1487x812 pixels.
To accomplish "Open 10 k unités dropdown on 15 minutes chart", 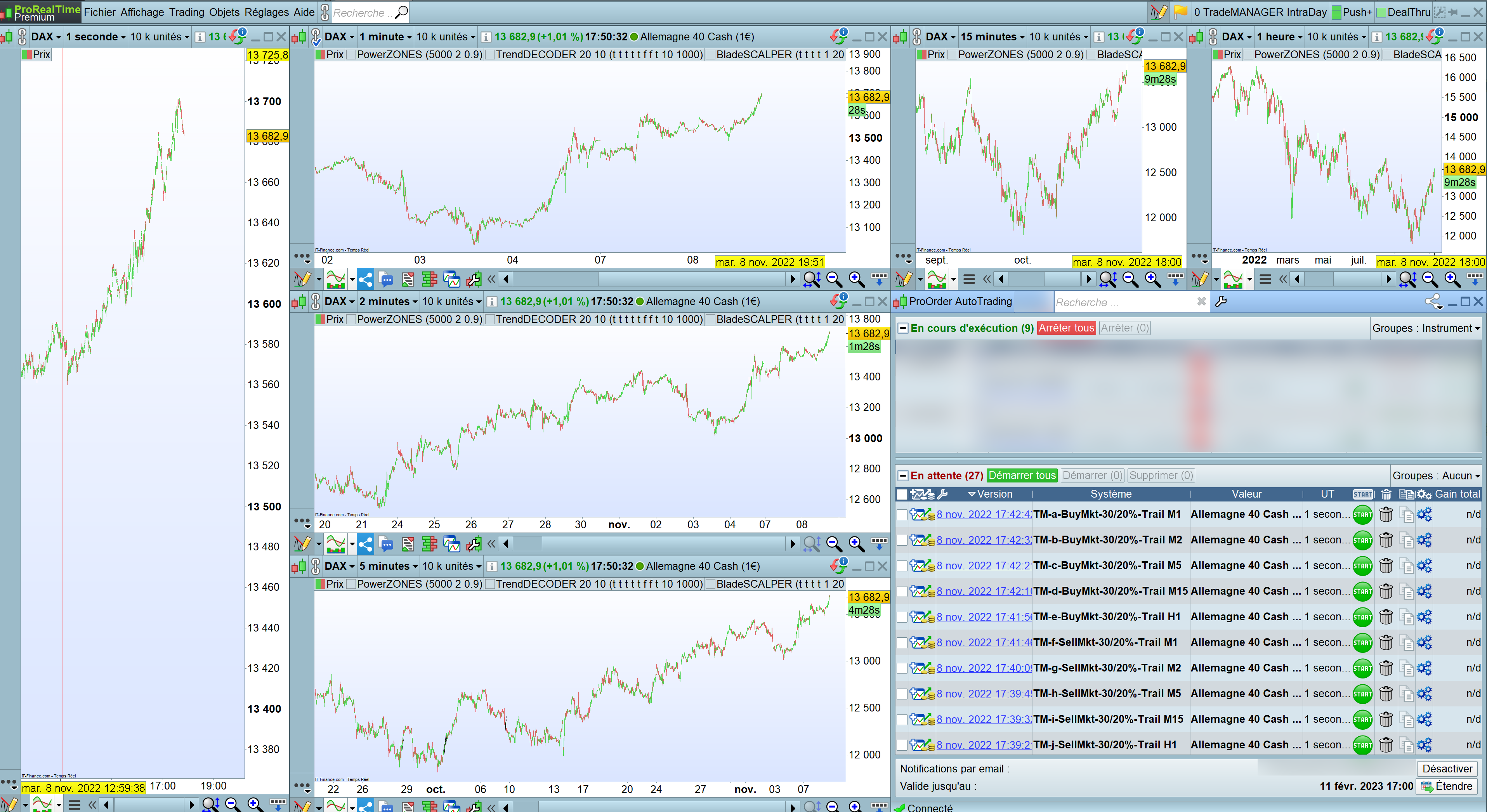I will click(1059, 37).
